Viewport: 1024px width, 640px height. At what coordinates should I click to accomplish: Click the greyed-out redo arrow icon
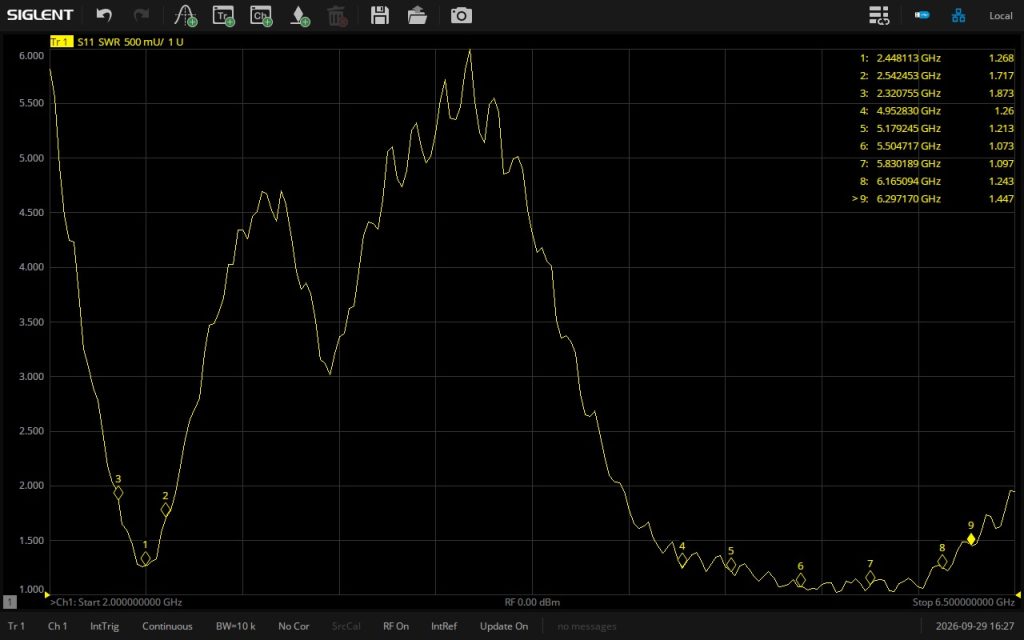tap(141, 15)
